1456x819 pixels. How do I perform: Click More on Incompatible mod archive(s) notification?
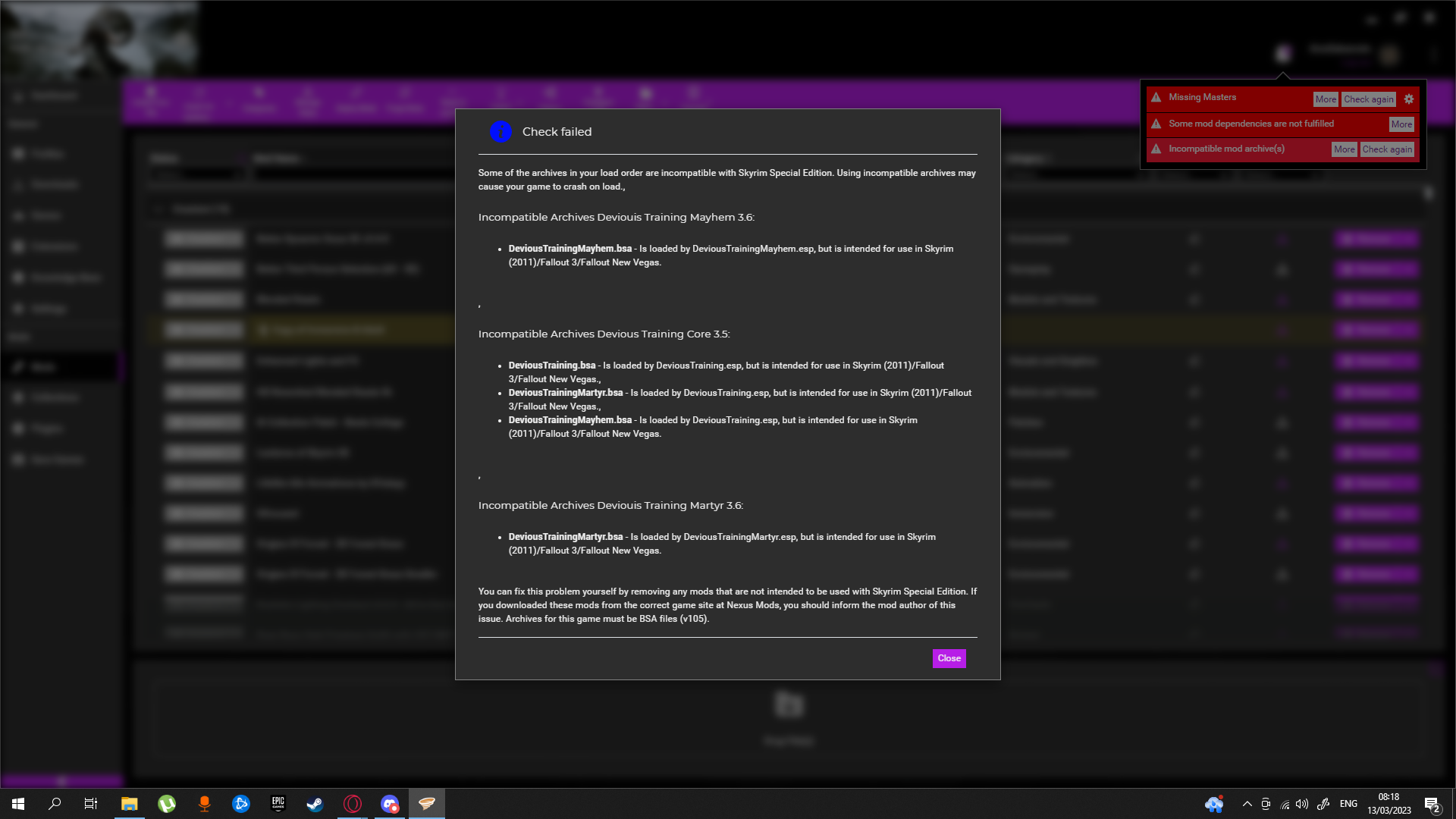[1344, 149]
